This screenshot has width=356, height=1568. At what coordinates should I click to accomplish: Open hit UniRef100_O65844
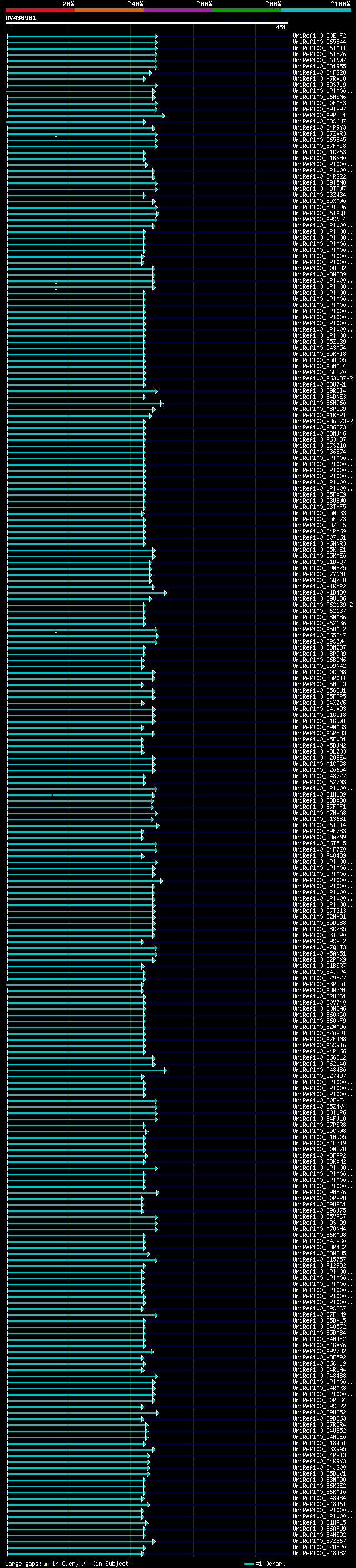coord(319,42)
